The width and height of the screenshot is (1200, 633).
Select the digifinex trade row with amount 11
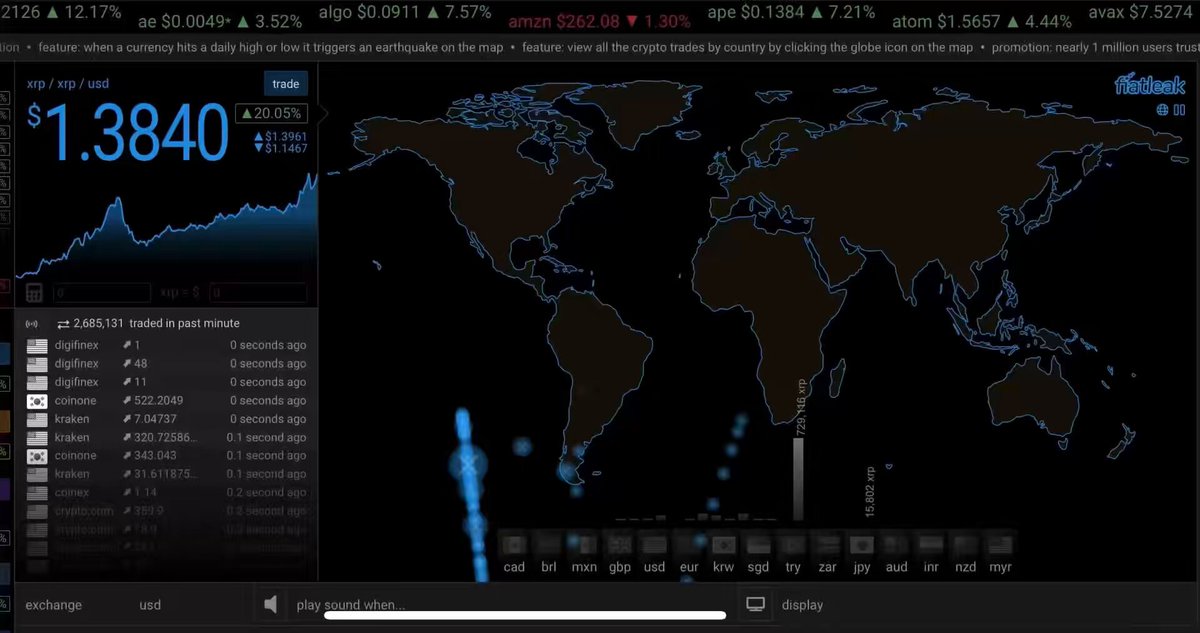167,382
